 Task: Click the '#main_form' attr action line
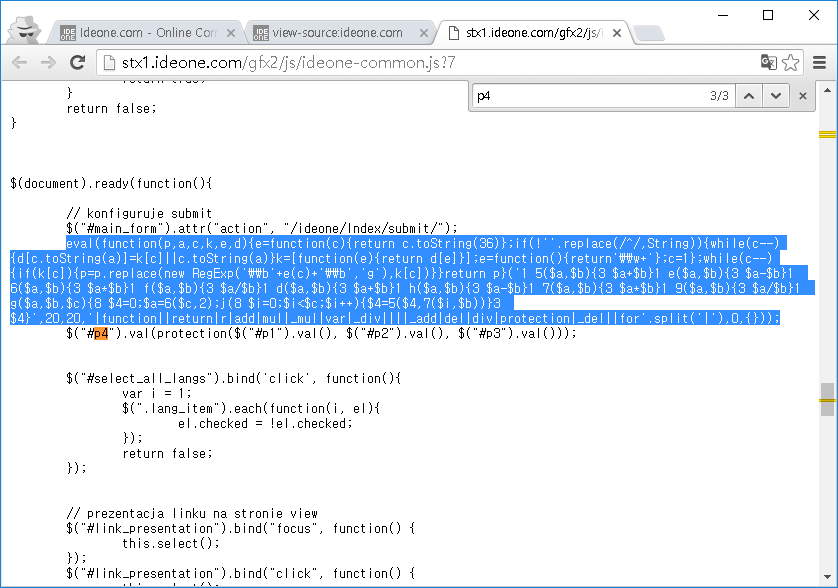pos(262,229)
